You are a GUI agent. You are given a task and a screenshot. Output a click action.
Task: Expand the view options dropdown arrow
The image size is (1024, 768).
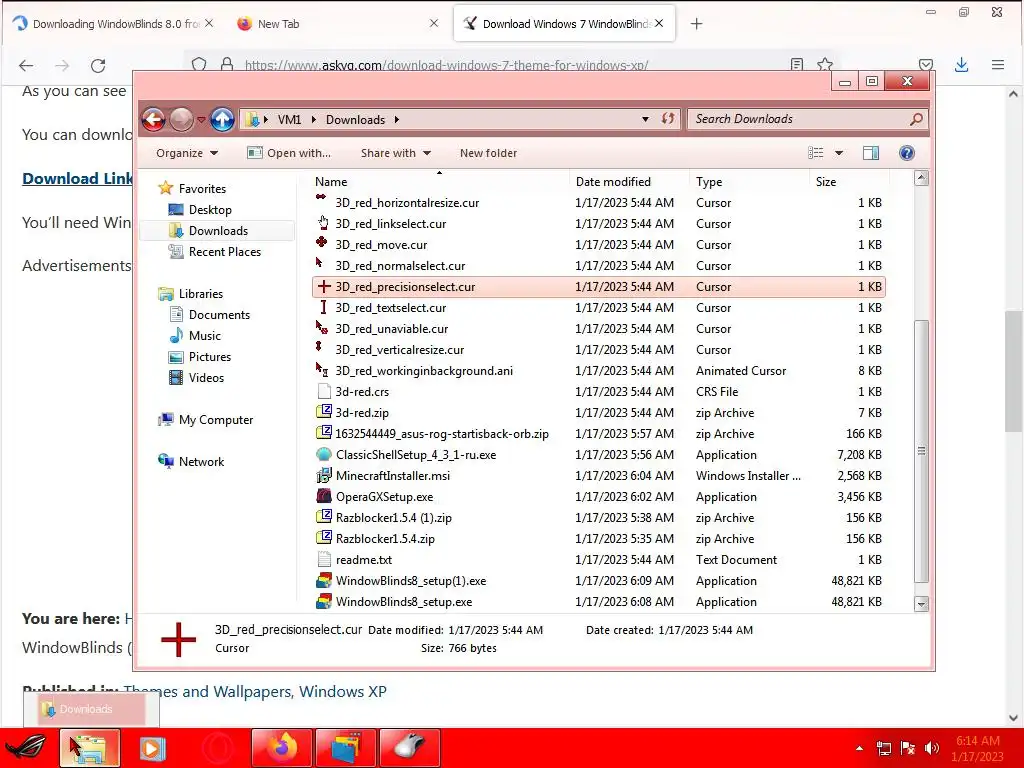click(x=839, y=153)
